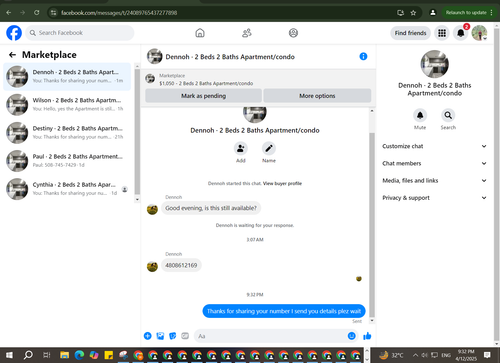The height and width of the screenshot is (363, 500).
Task: Go to the Home feed icon
Action: [x=200, y=33]
